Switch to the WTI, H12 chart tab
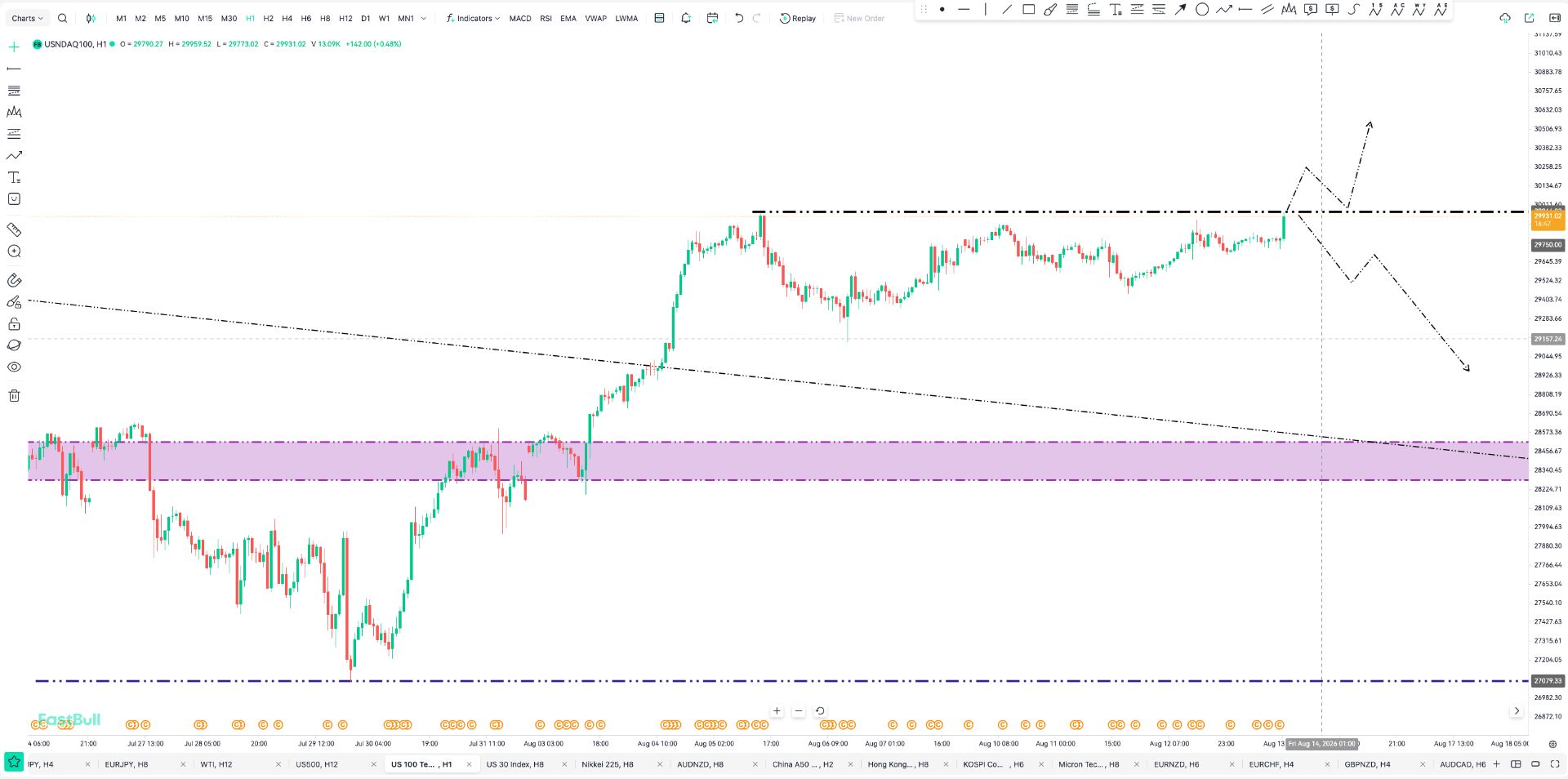The width and height of the screenshot is (1568, 779). 216,764
